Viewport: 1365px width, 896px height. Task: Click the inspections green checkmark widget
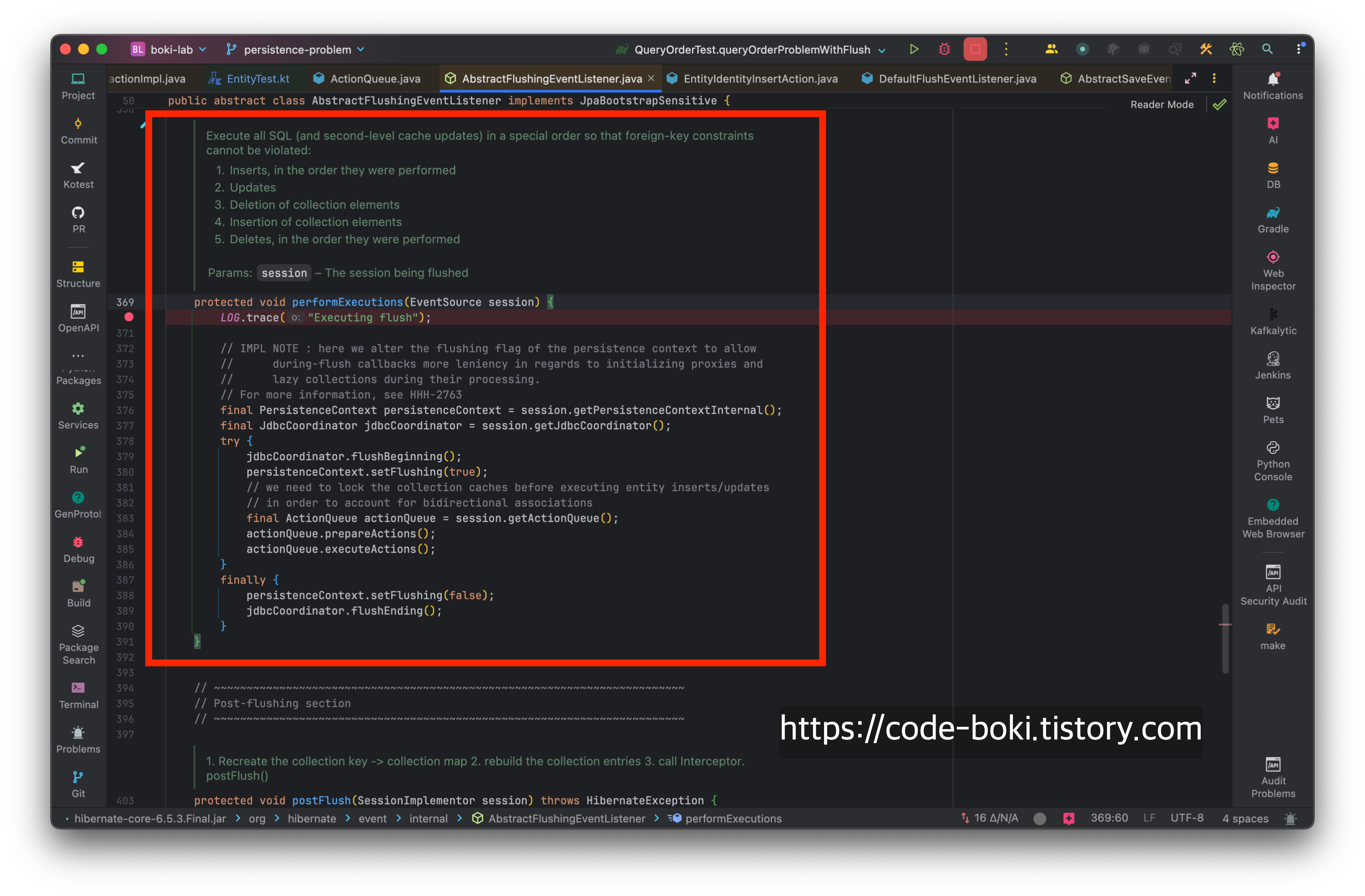coord(1219,104)
